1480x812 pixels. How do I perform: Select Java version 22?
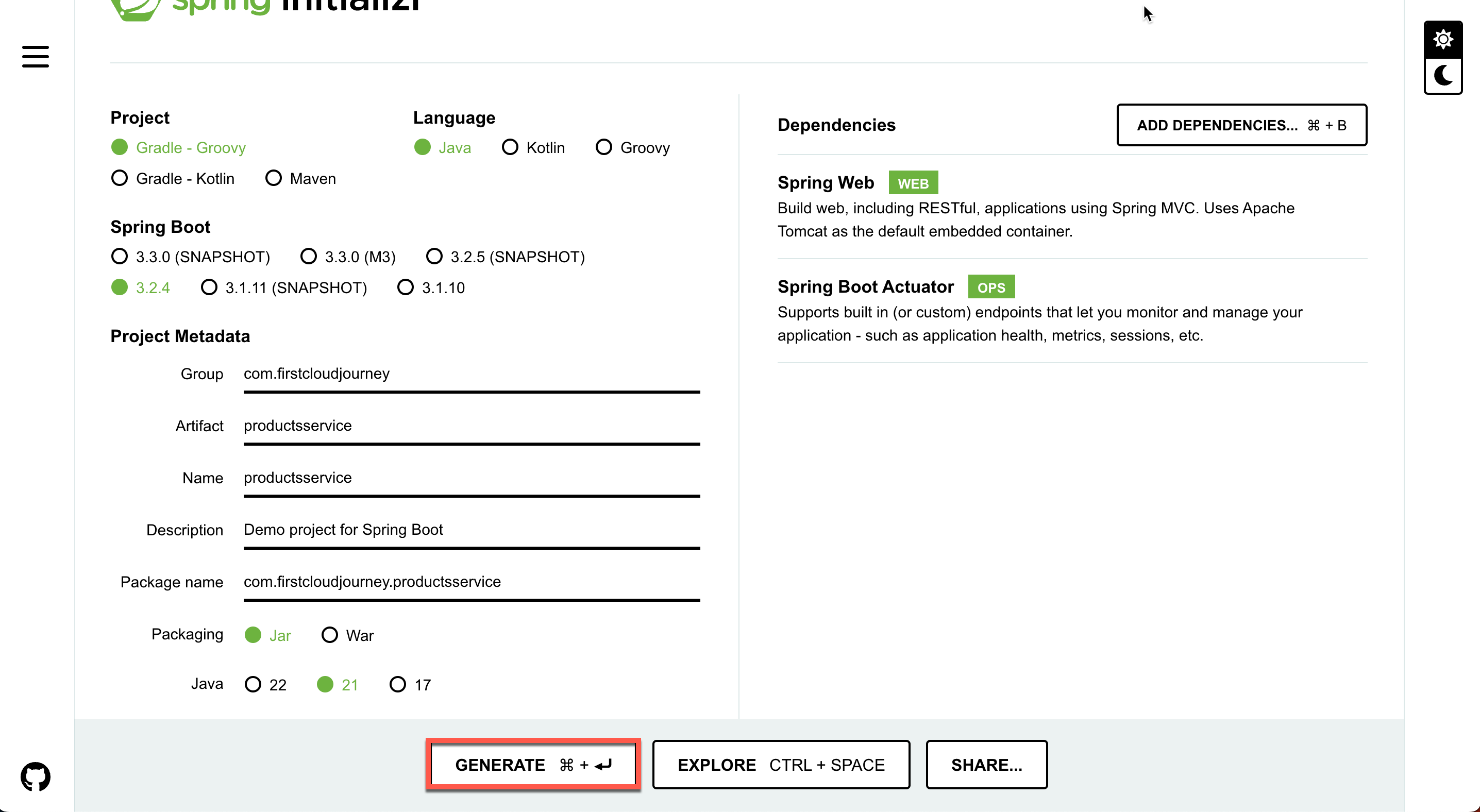(265, 685)
